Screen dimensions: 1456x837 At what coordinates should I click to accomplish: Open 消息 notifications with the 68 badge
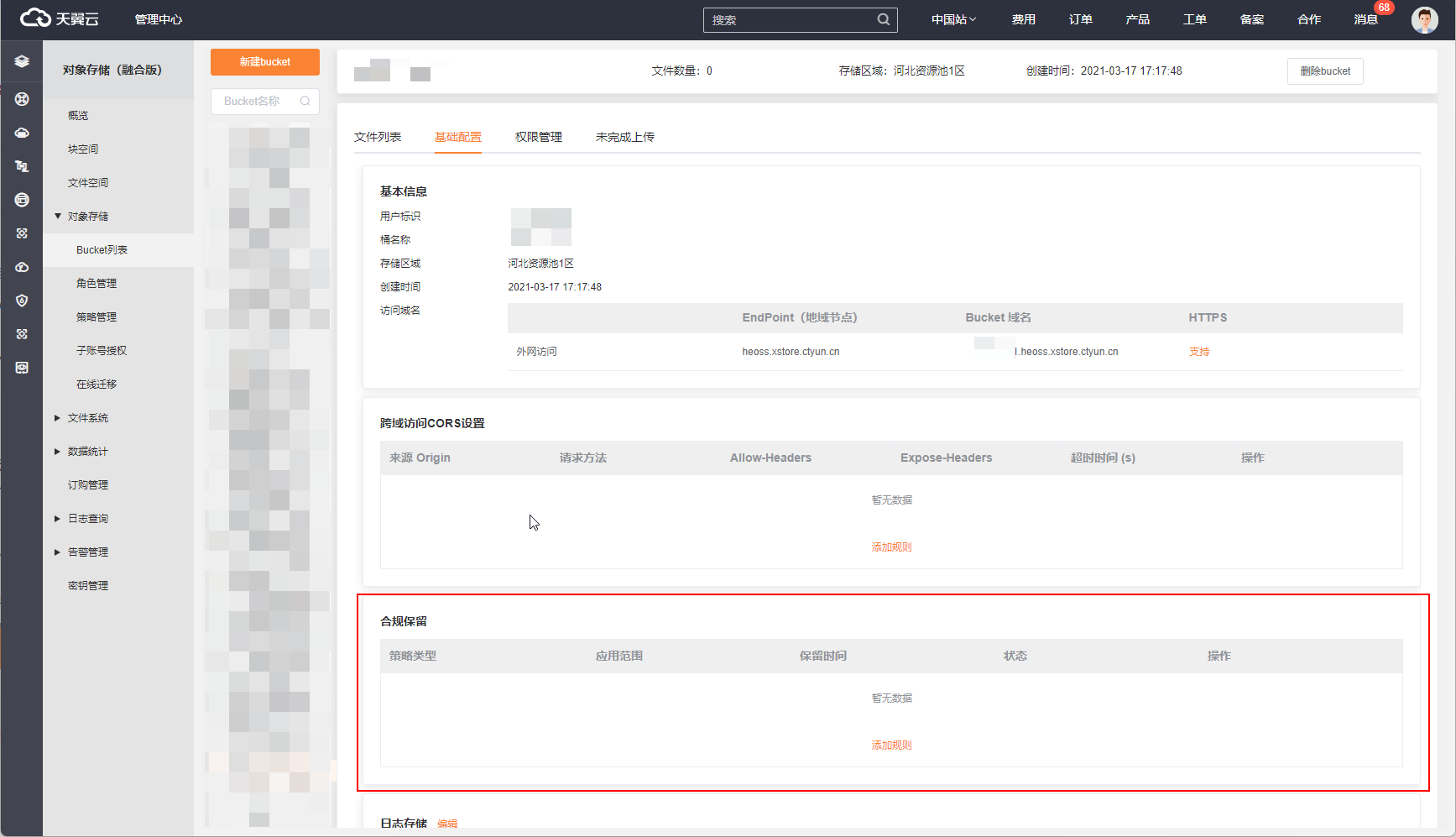point(1365,19)
